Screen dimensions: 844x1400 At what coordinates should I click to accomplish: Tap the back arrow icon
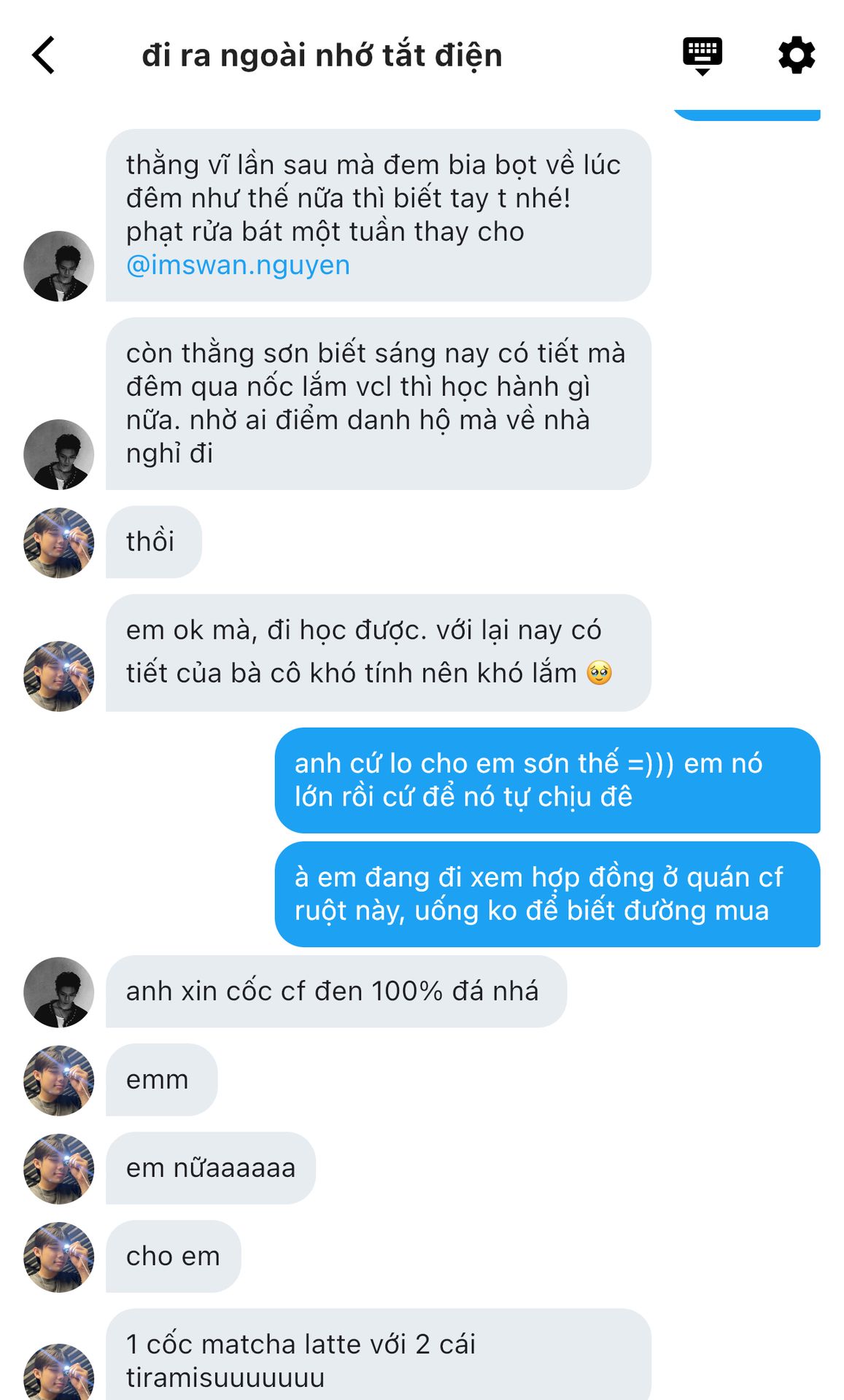(44, 55)
